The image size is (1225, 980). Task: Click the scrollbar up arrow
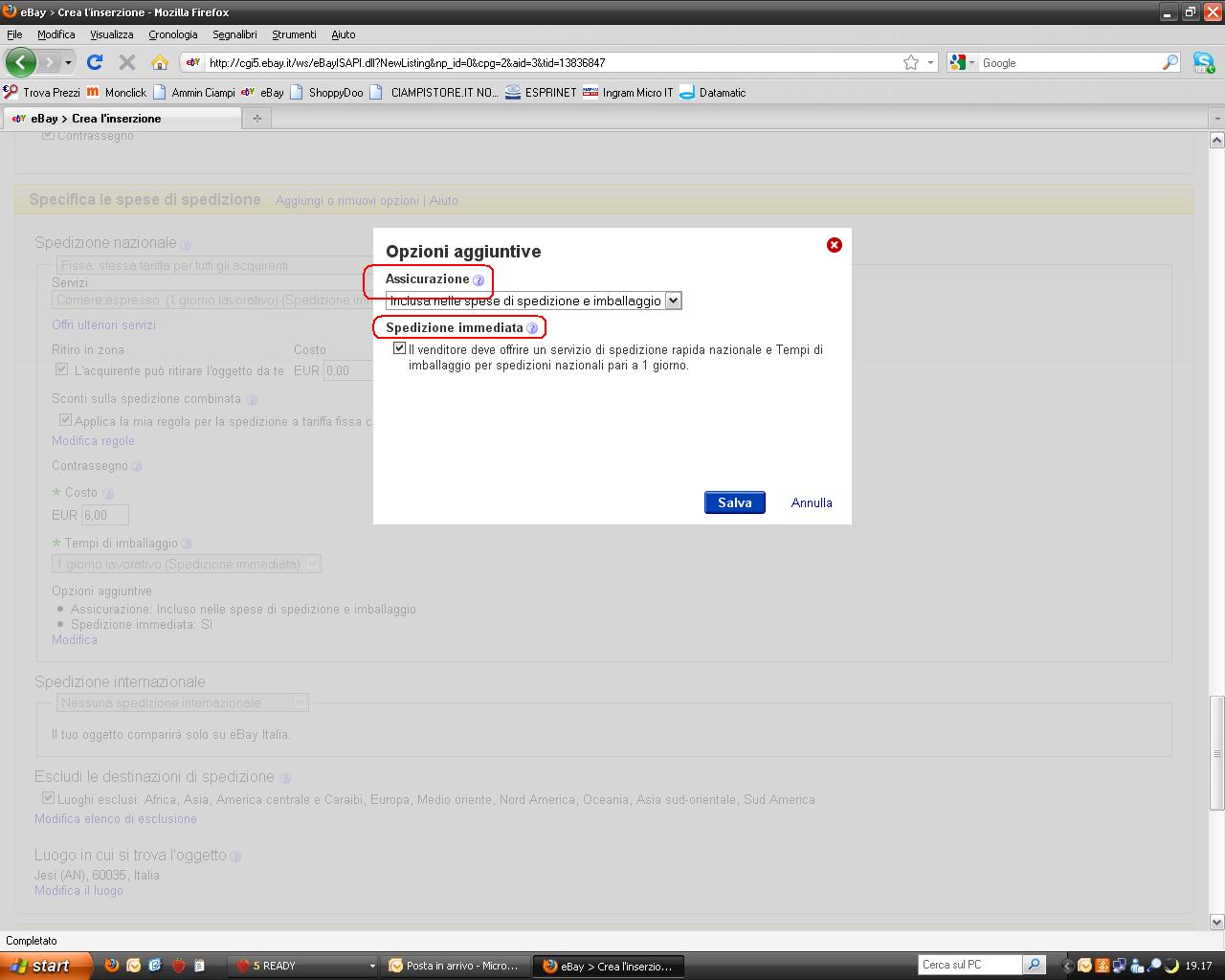tap(1217, 140)
